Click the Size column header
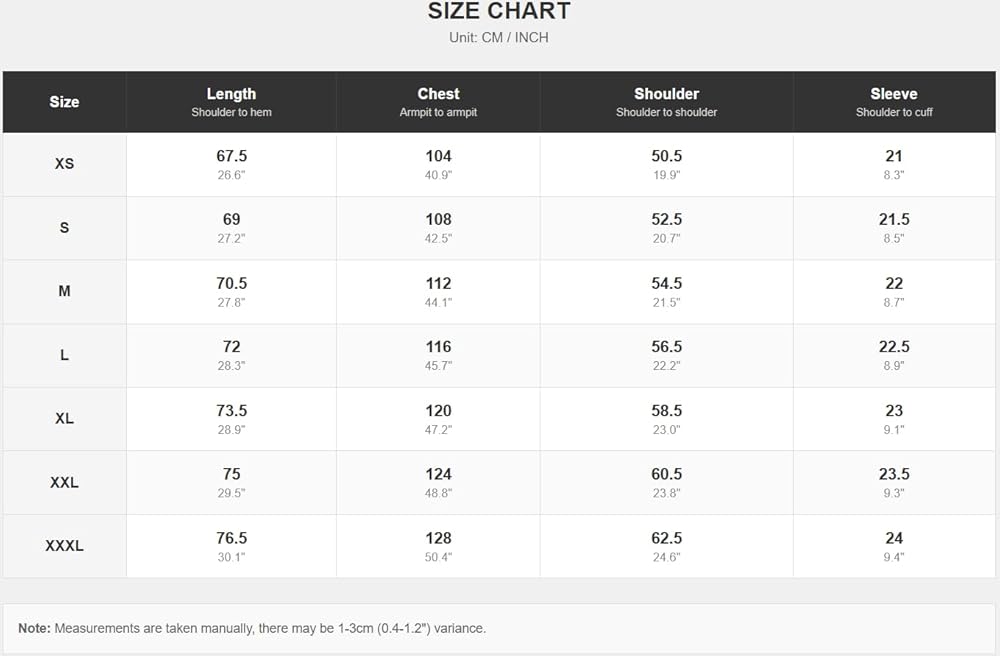 pos(64,102)
